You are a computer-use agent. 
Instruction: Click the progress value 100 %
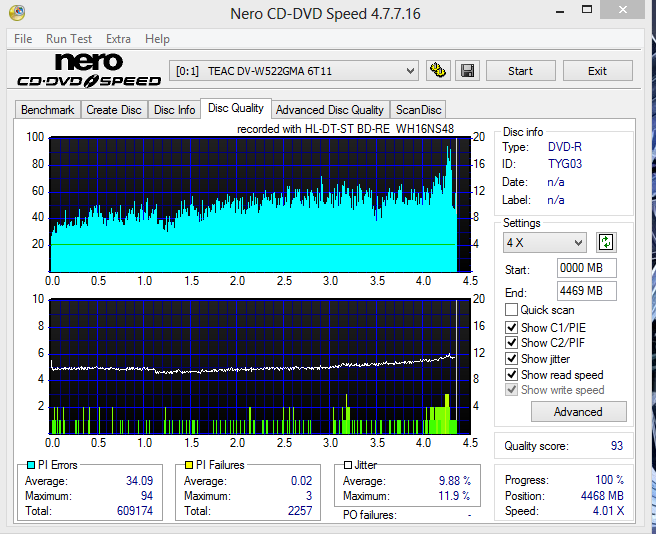click(610, 480)
